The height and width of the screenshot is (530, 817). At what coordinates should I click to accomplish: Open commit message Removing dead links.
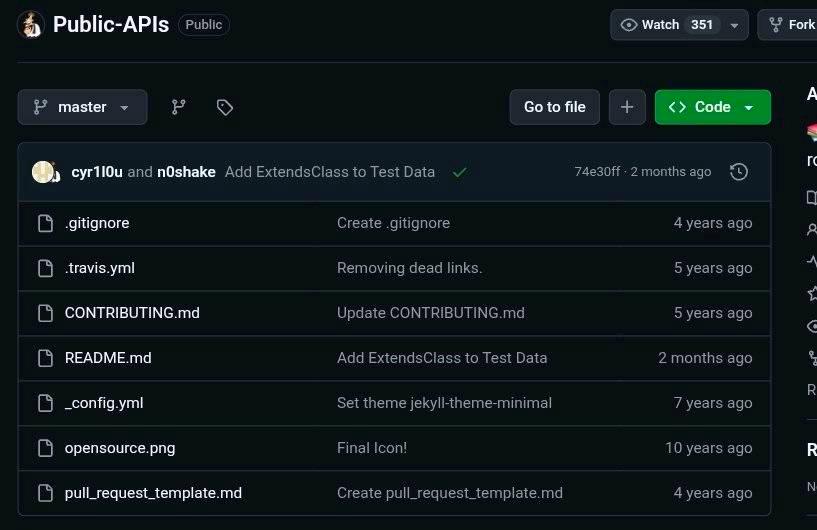410,268
